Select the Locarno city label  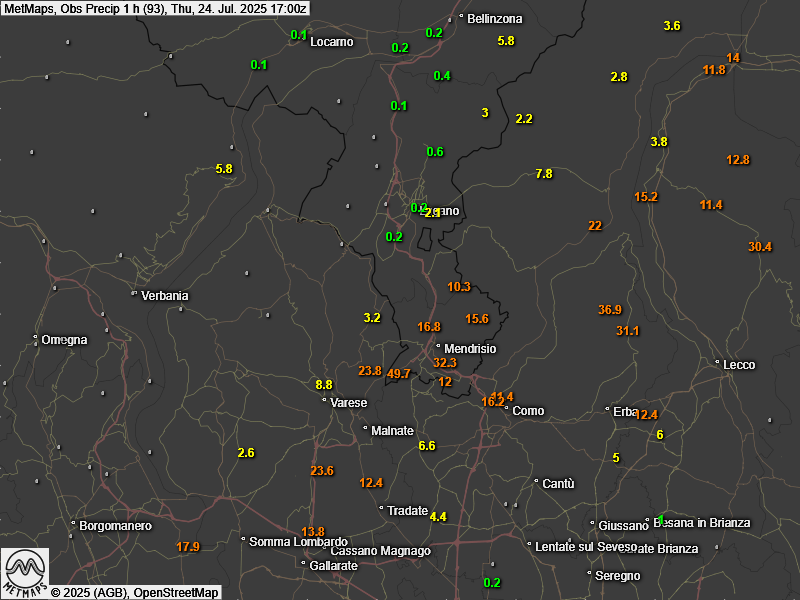click(332, 42)
